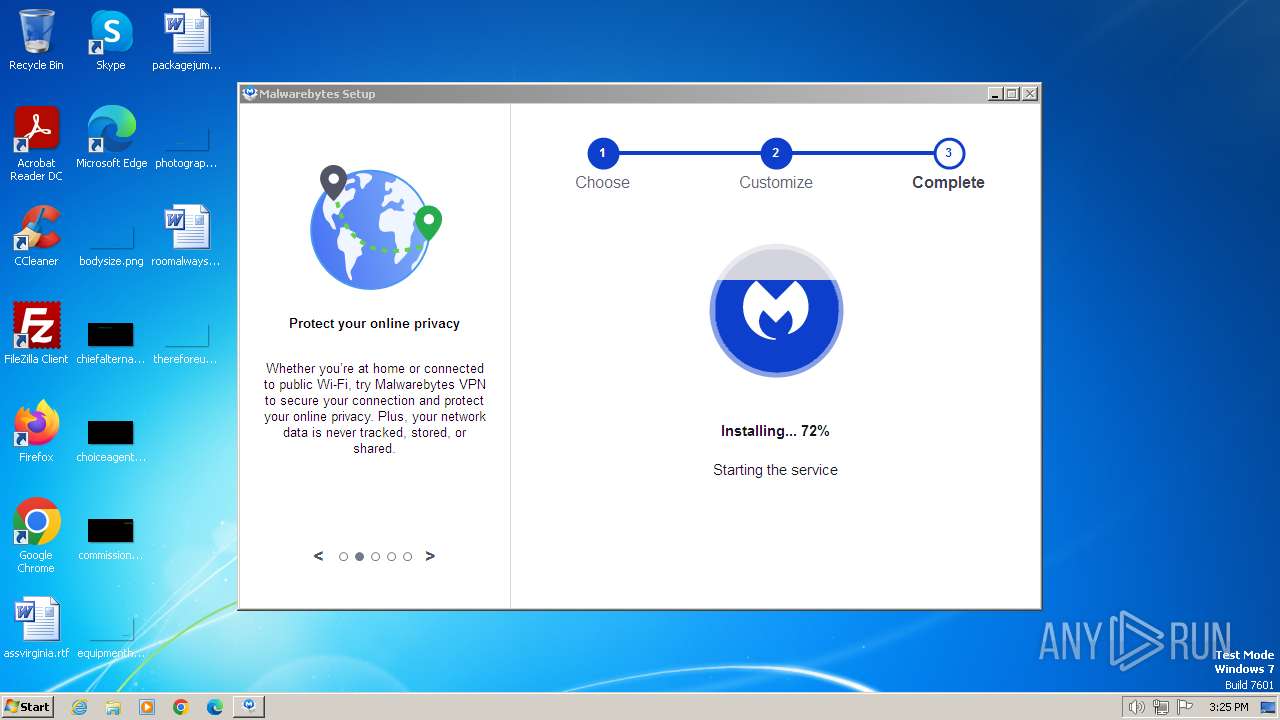
Task: Launch FileZilla Client shortcut
Action: pyautogui.click(x=36, y=334)
